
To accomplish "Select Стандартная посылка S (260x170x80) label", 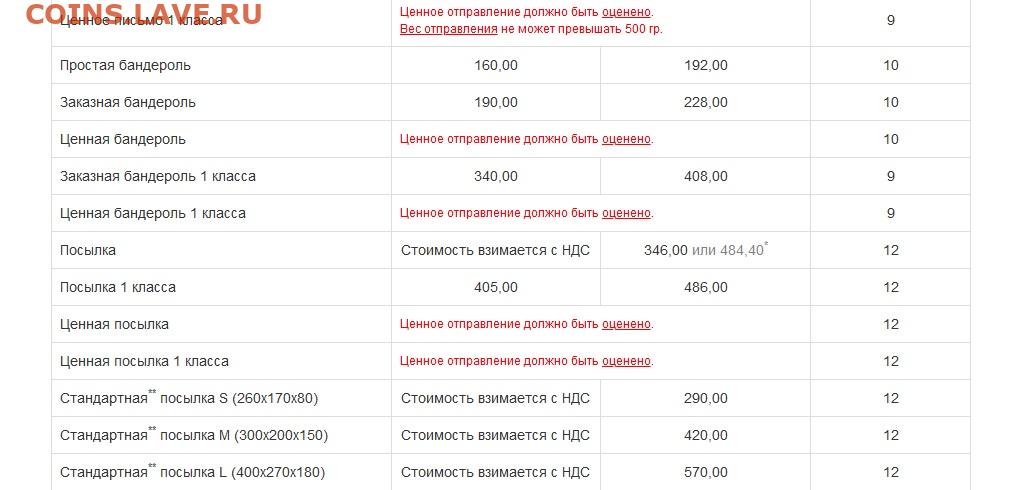I will 189,399.
